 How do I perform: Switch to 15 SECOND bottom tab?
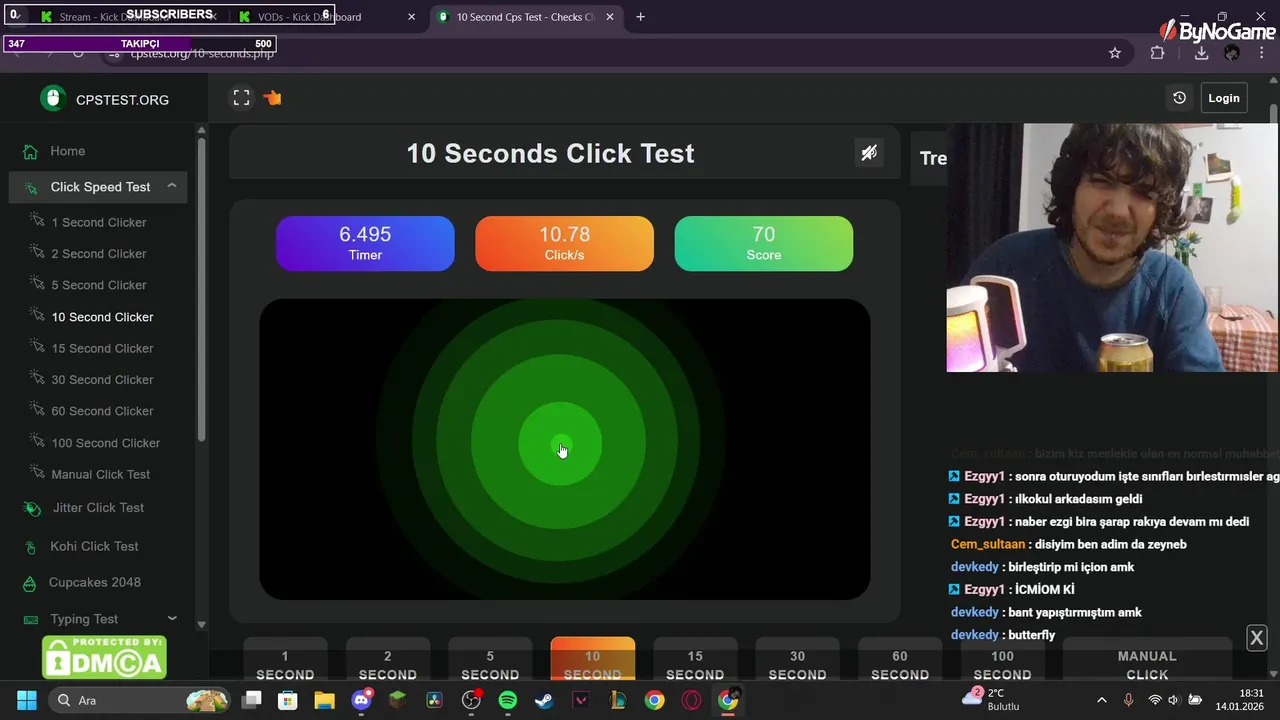pos(695,660)
